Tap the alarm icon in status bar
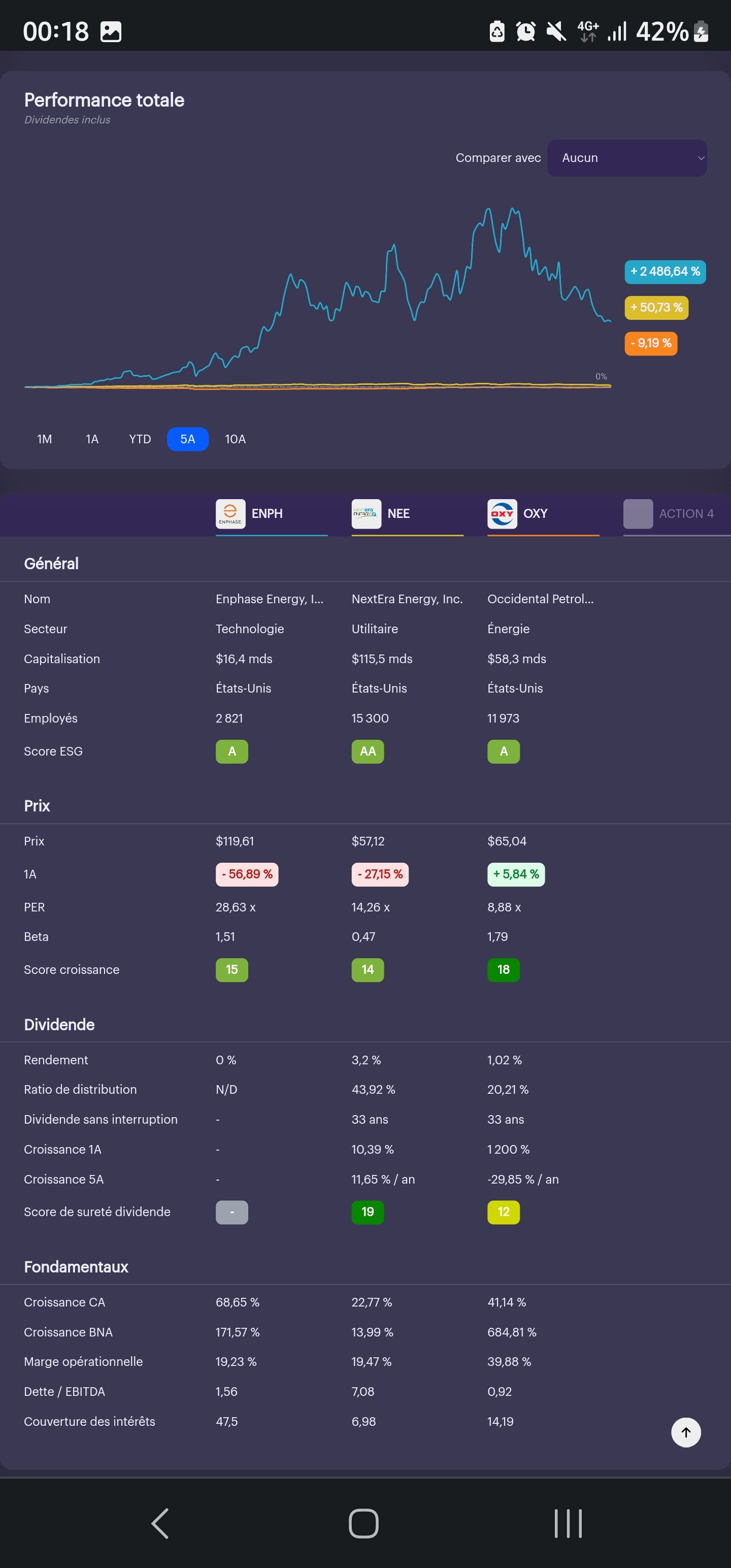 [525, 31]
